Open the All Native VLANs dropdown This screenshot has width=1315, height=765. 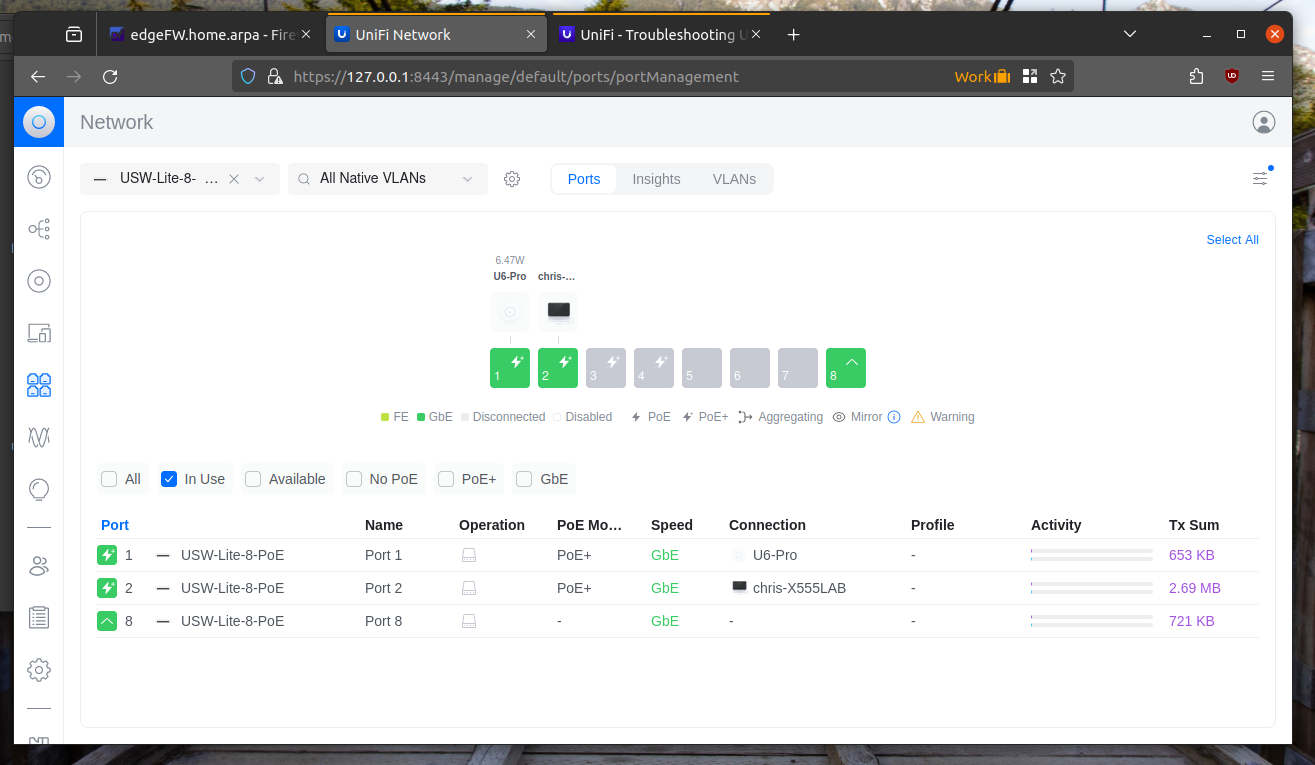coord(388,179)
